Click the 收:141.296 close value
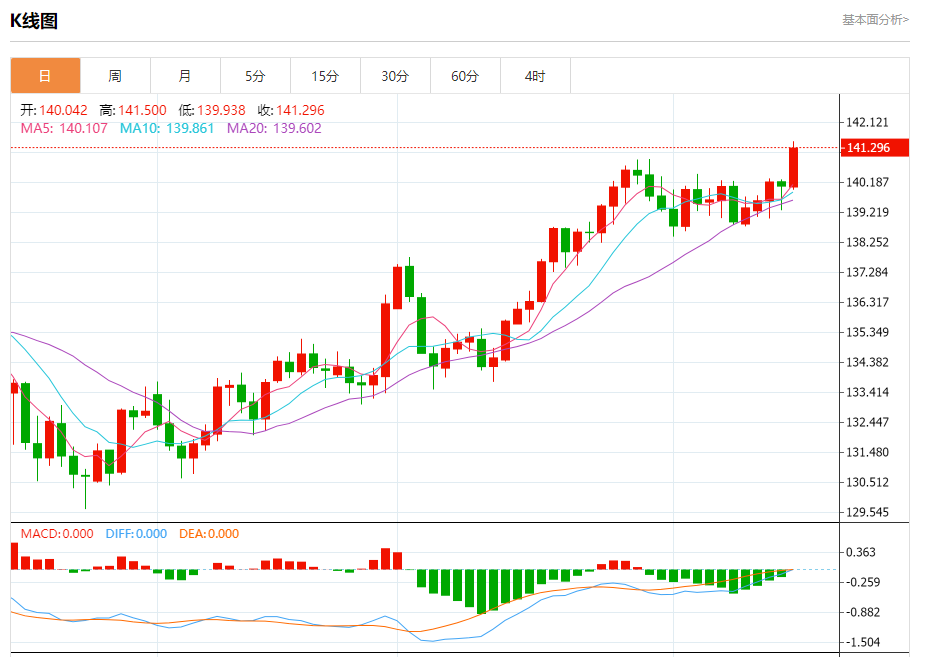The height and width of the screenshot is (657, 929). pos(291,110)
